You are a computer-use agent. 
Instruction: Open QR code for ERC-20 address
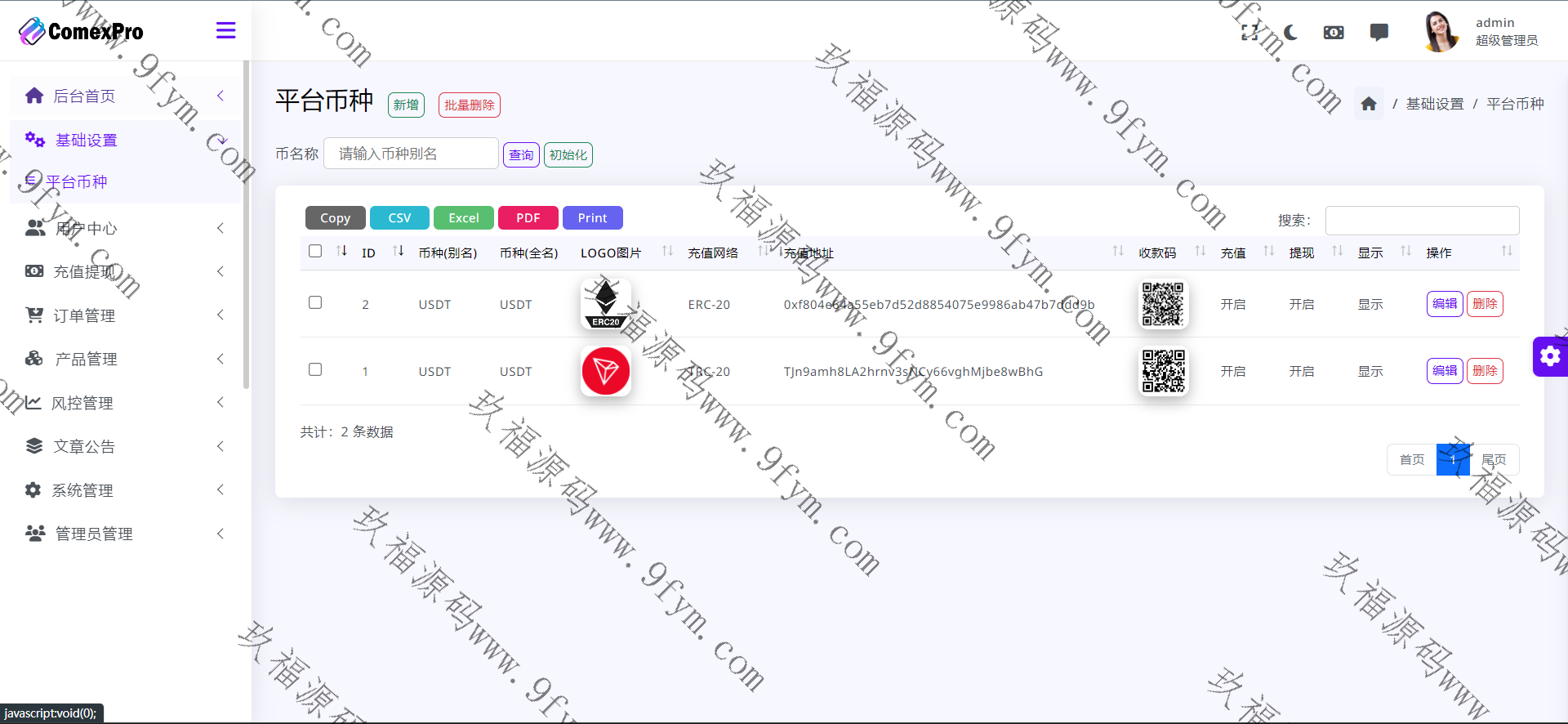tap(1163, 304)
